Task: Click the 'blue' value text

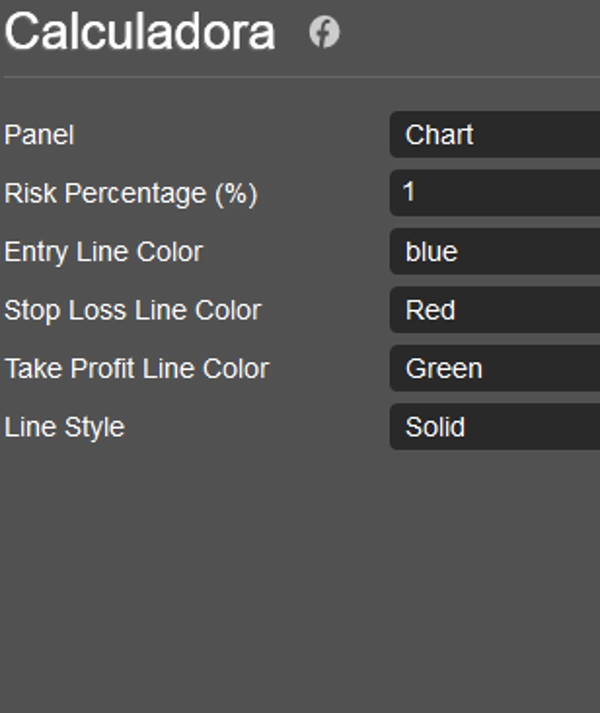Action: (x=431, y=252)
